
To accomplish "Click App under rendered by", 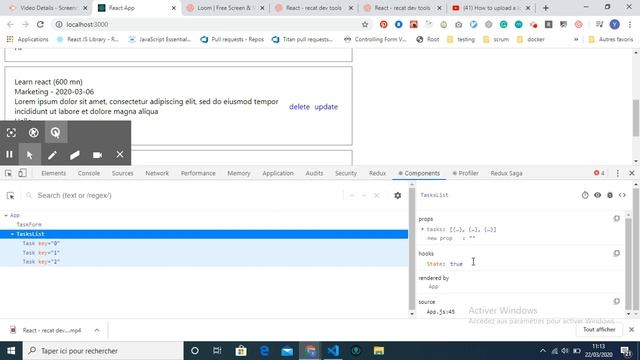I will (x=433, y=287).
